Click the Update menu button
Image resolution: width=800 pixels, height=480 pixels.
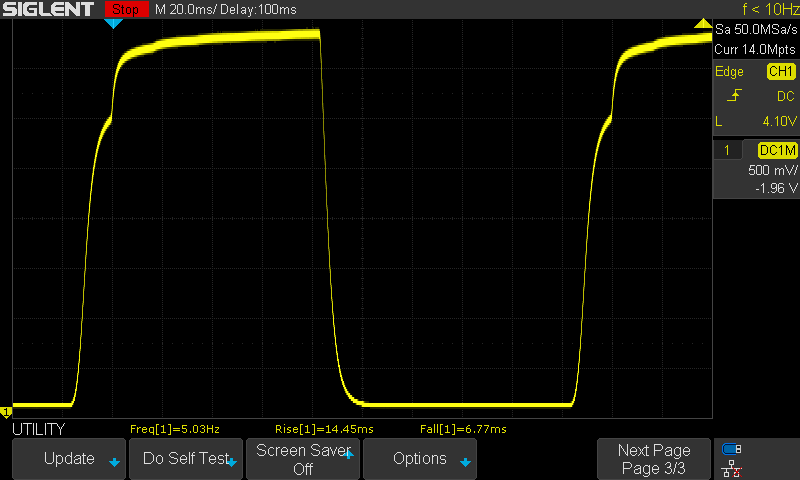click(69, 459)
